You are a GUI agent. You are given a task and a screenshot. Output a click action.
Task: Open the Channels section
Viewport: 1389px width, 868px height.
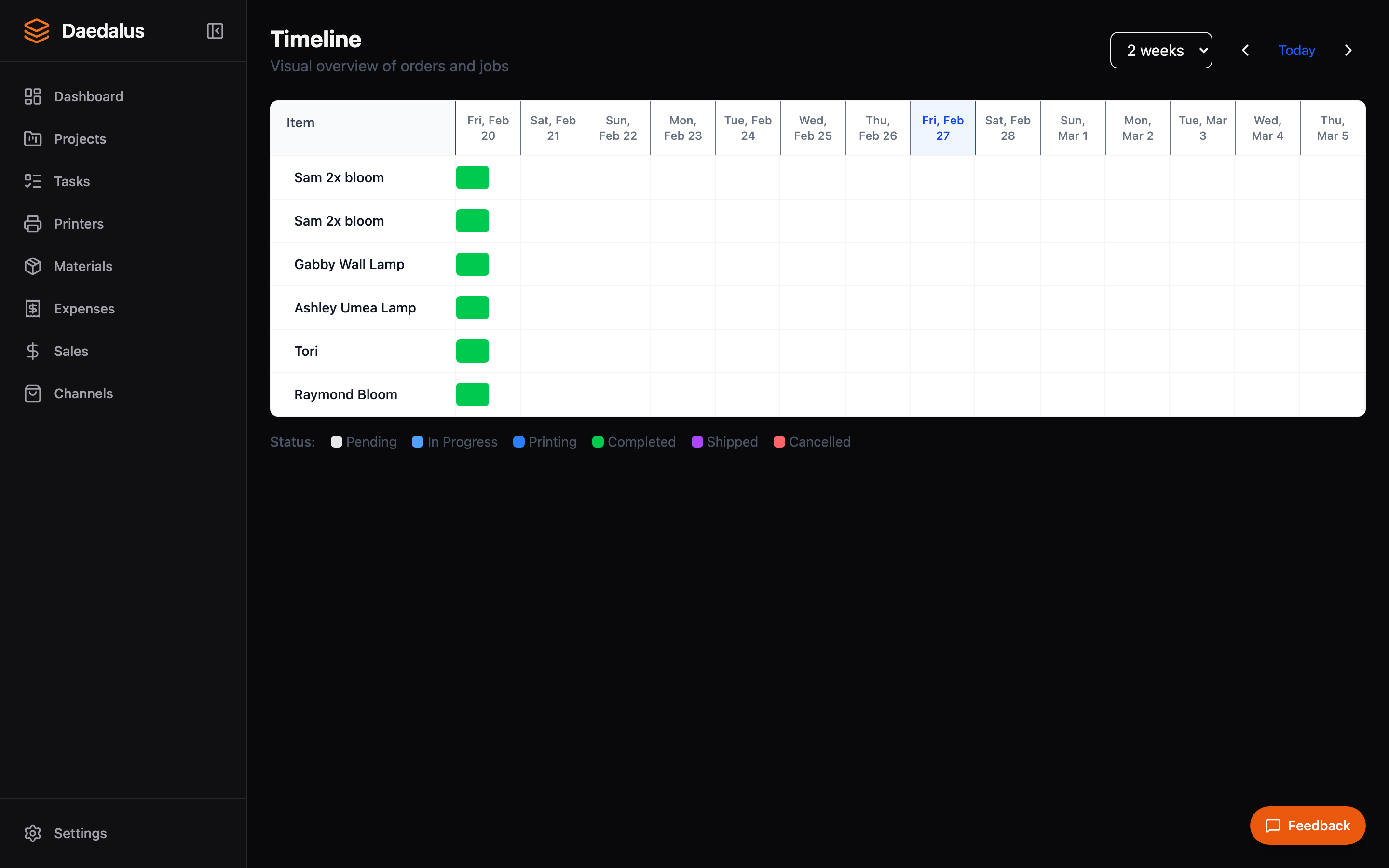[x=84, y=393]
